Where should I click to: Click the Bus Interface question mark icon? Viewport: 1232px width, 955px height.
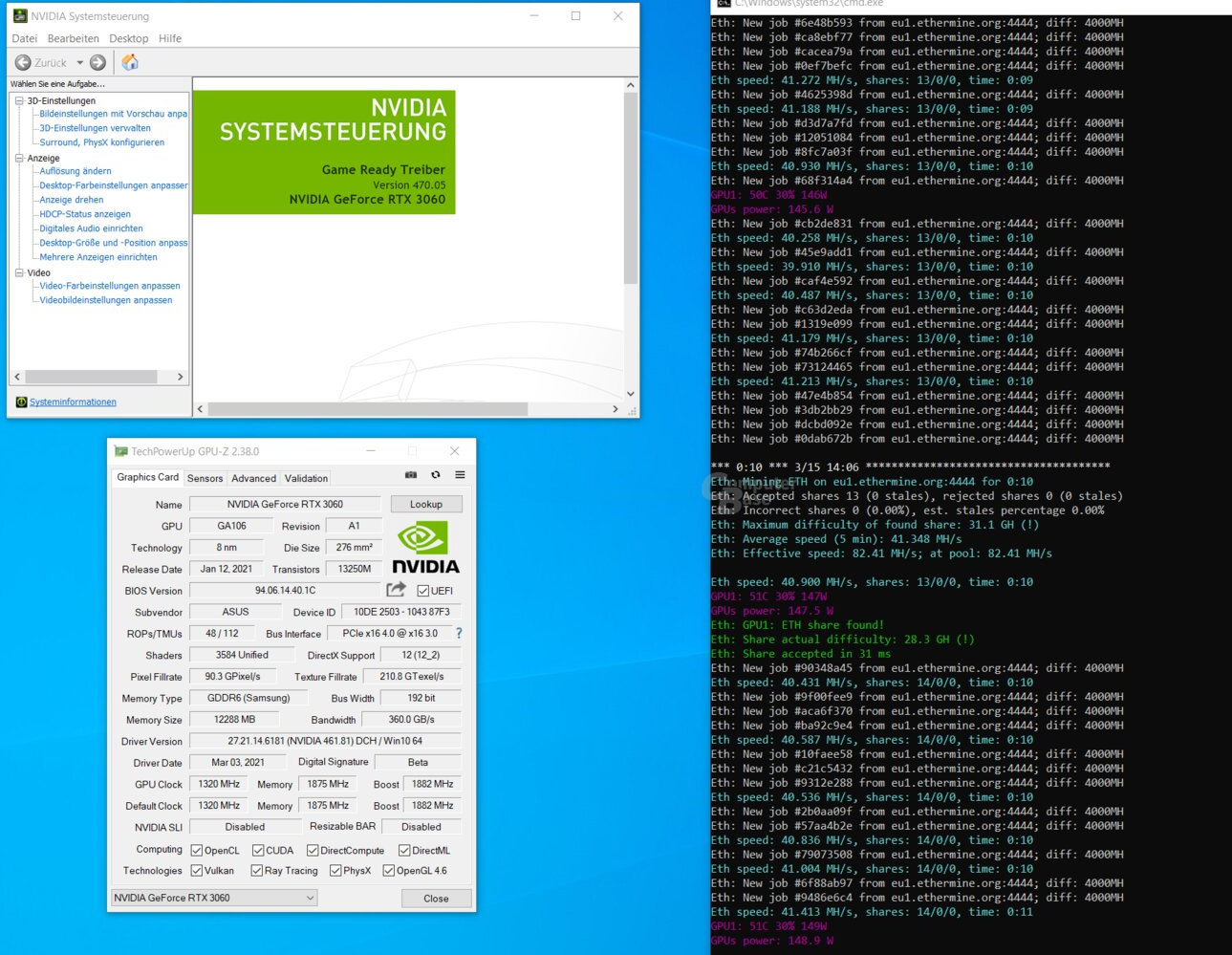pos(459,633)
